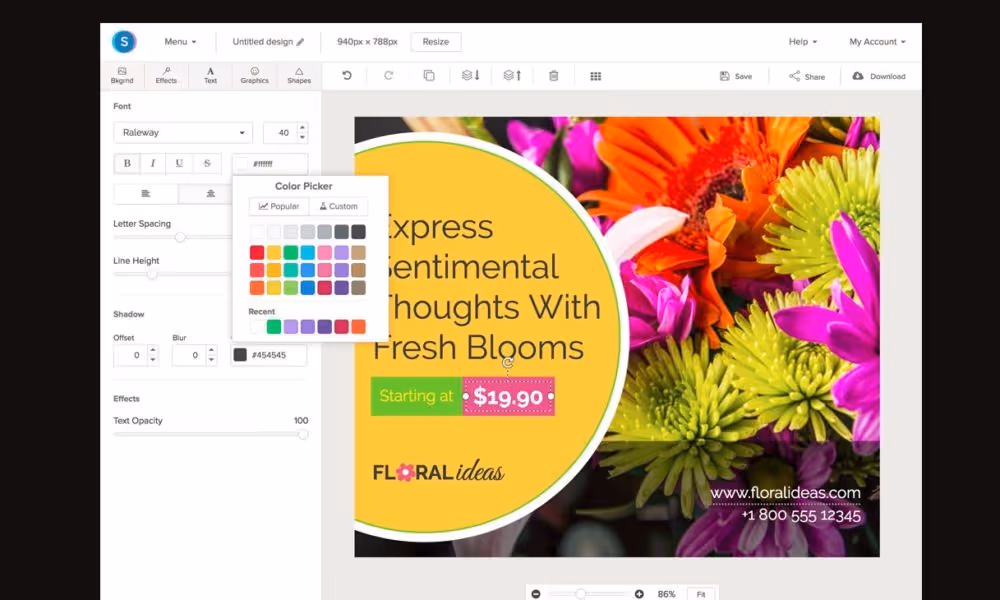Toggle Bold text formatting
Image resolution: width=1000 pixels, height=600 pixels.
[x=127, y=164]
